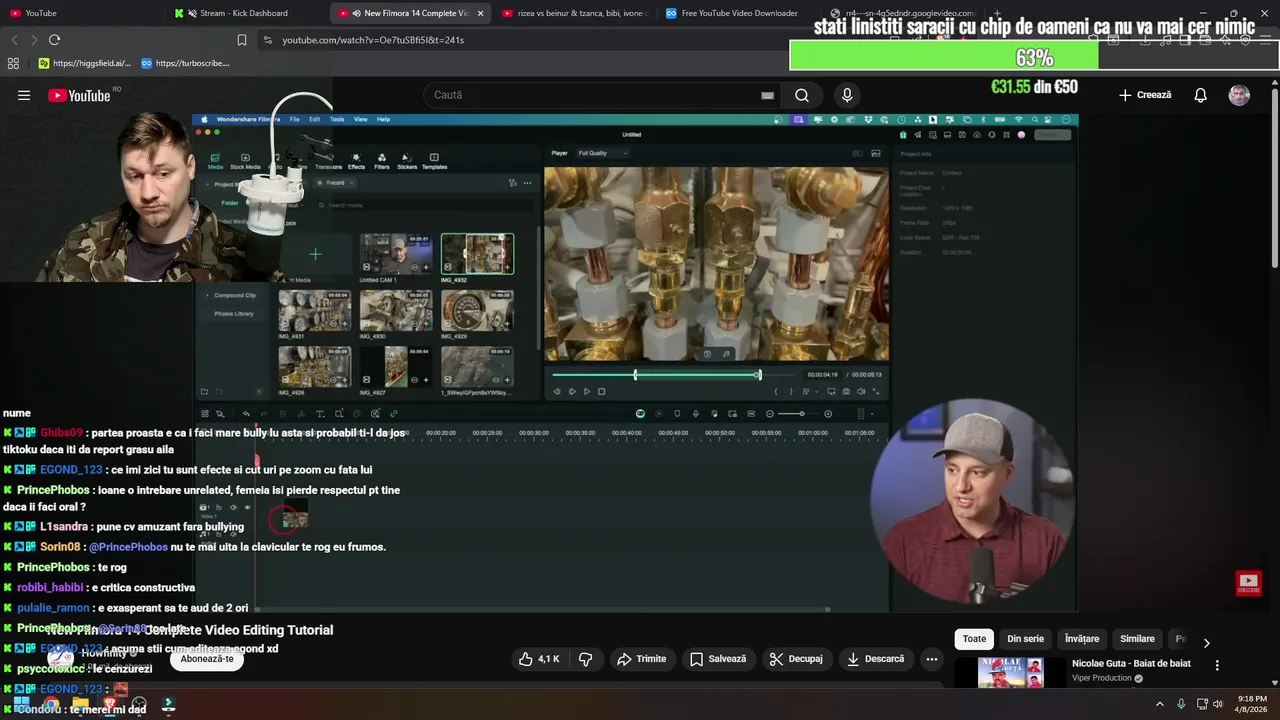
Task: Click the browser address bar URL
Action: [372, 40]
